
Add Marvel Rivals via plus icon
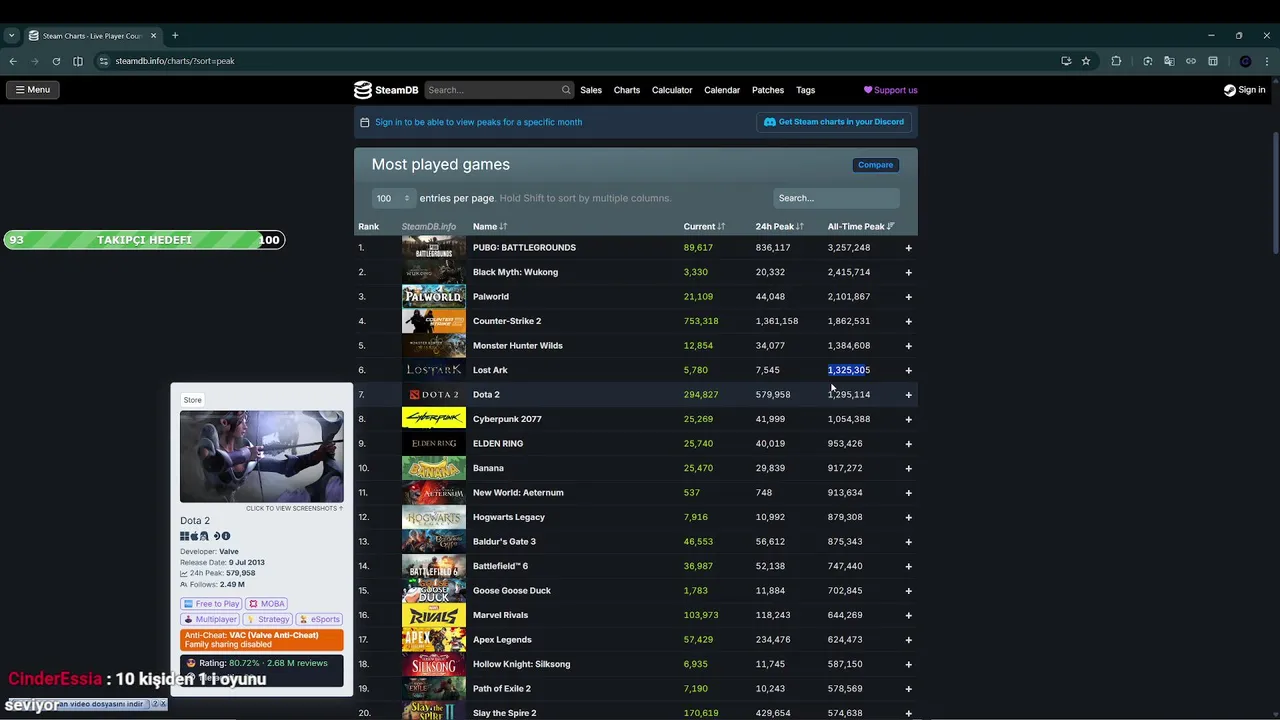pos(908,615)
